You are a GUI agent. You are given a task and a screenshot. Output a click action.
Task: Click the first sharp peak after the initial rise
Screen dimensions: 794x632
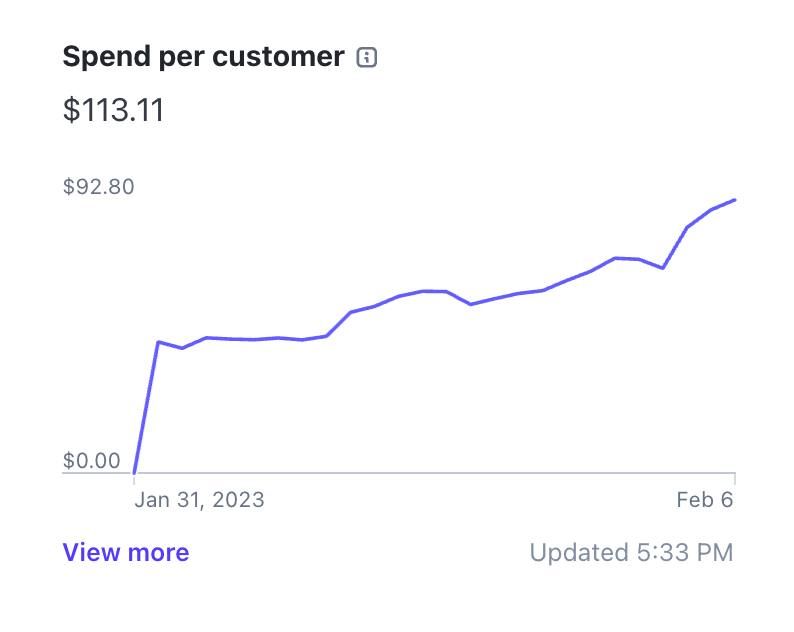point(158,342)
